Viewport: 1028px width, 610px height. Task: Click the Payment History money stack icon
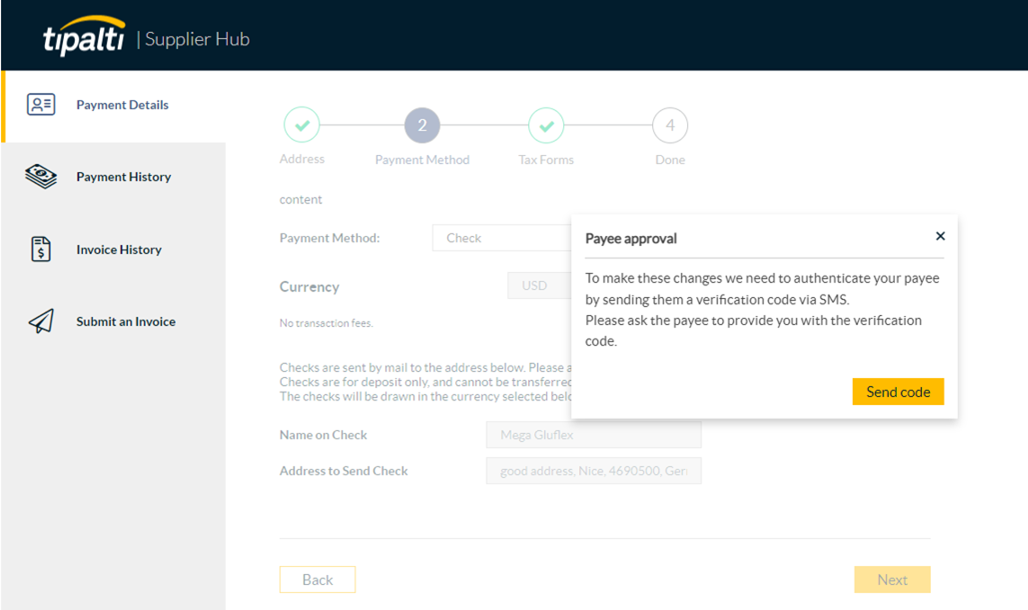pos(41,176)
